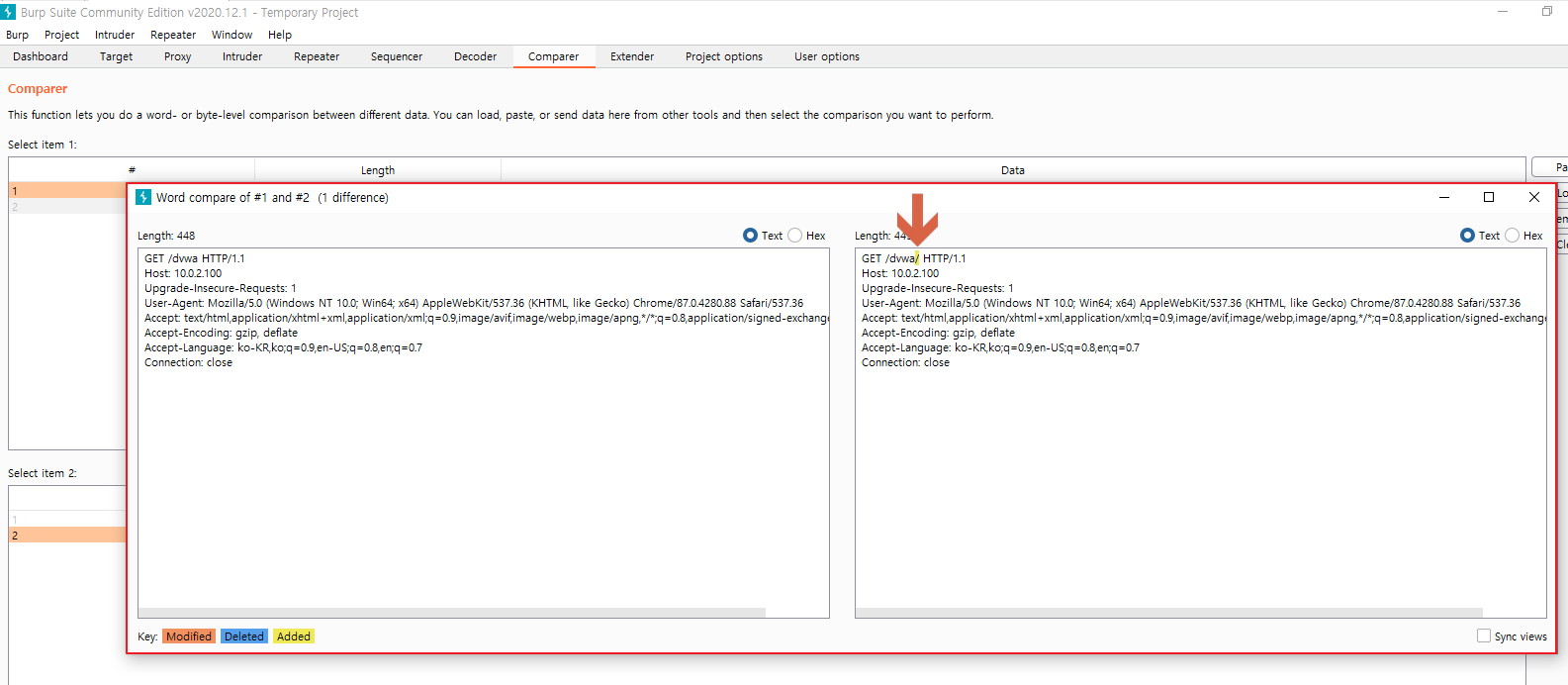Click the Added color key swatch
The width and height of the screenshot is (1568, 685).
point(294,636)
